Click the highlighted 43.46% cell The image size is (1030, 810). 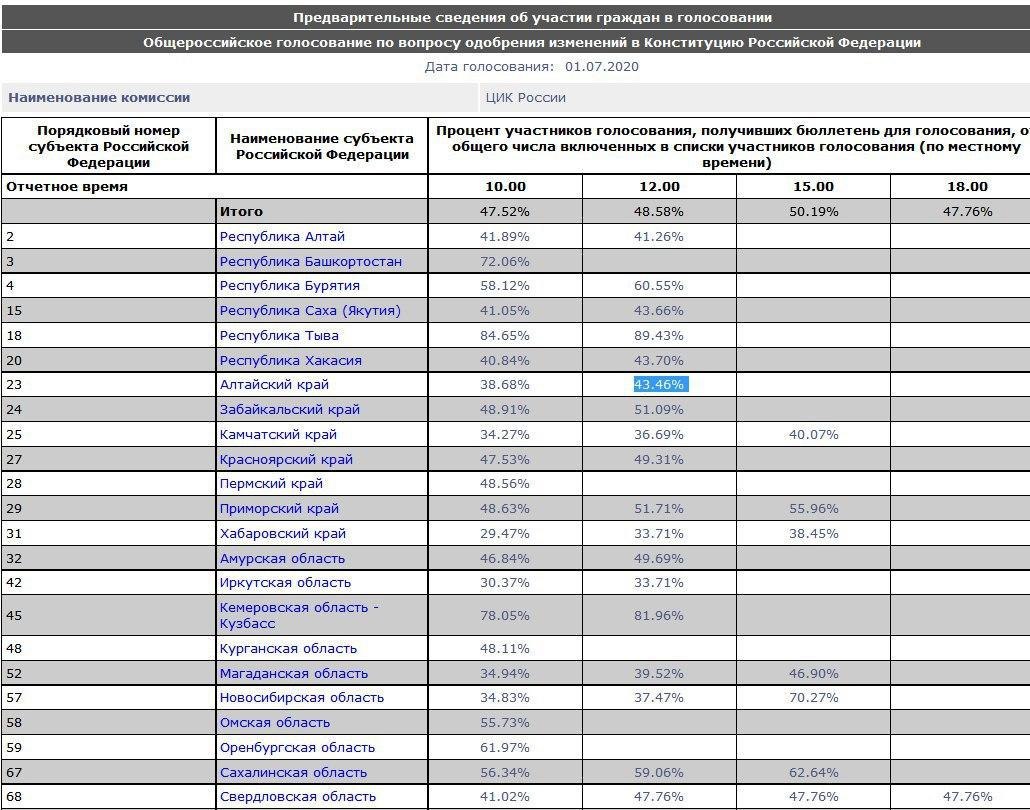660,384
